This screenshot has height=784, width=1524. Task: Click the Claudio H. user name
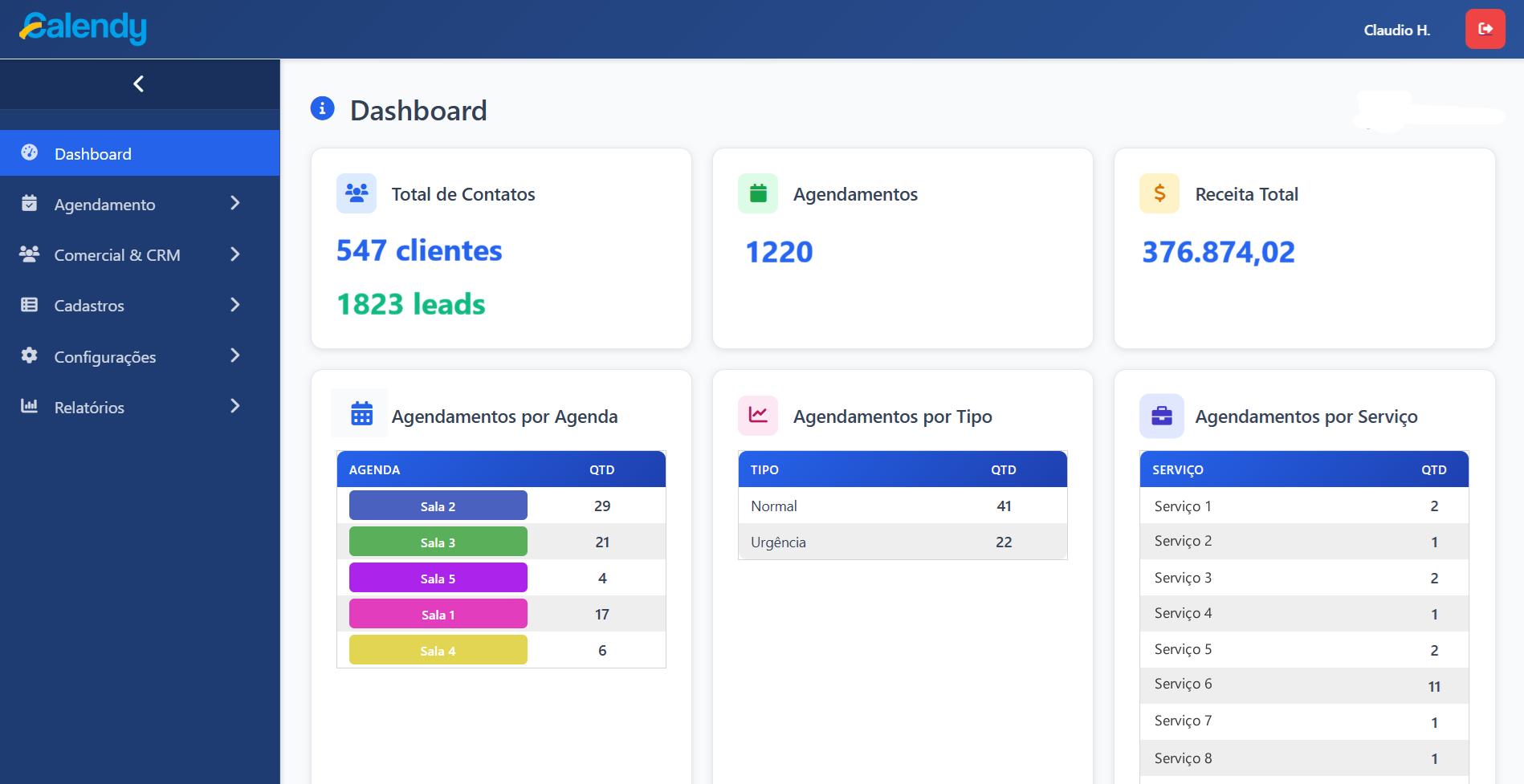(x=1396, y=30)
